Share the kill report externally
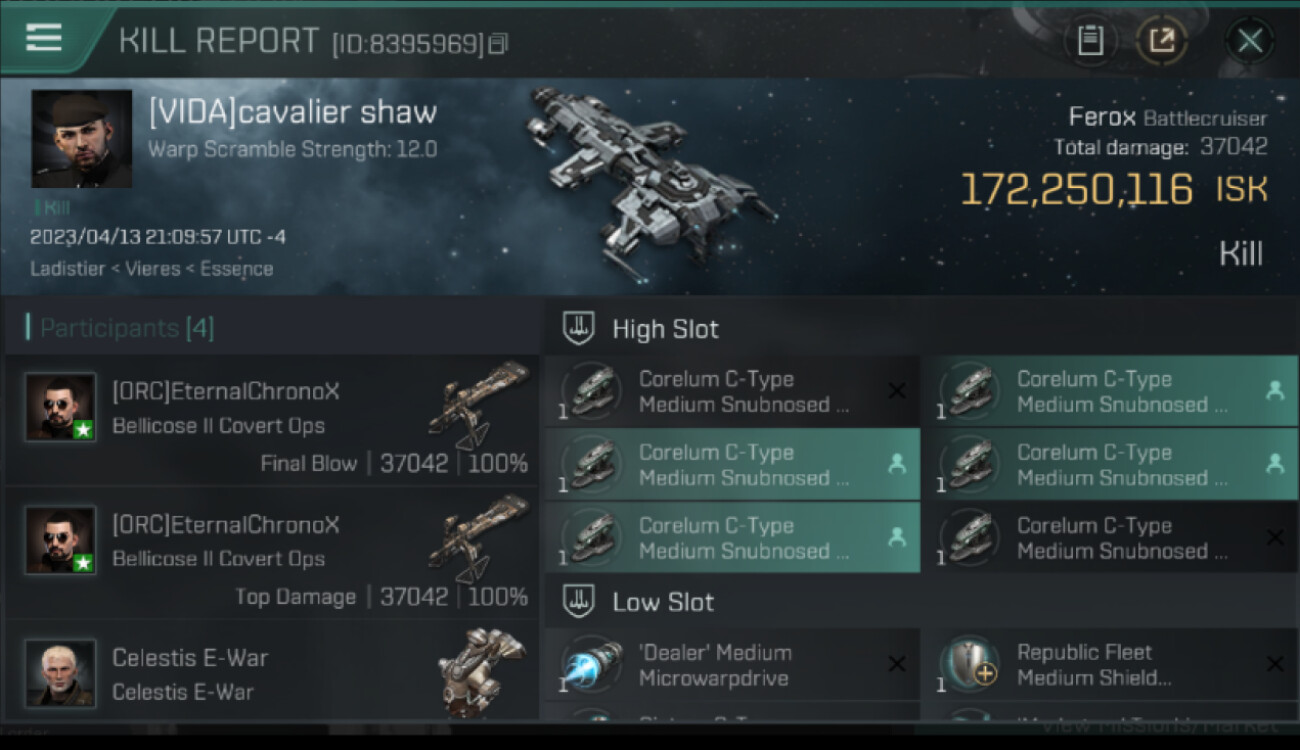The image size is (1300, 750). (x=1162, y=40)
